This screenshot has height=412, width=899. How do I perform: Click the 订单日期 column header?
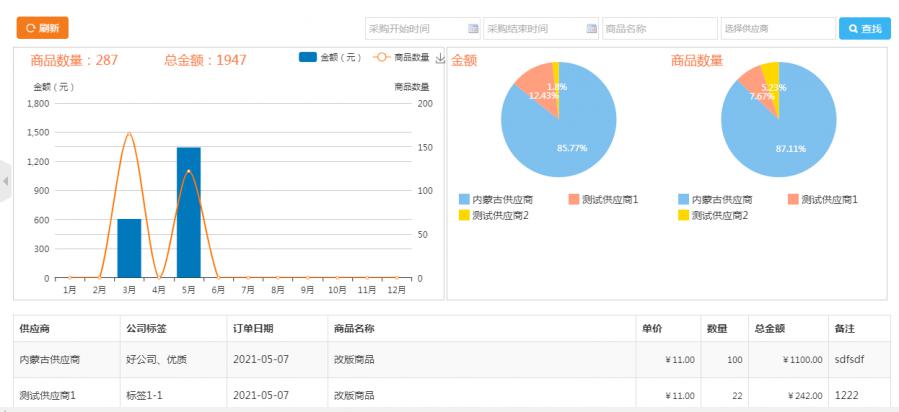pyautogui.click(x=252, y=328)
